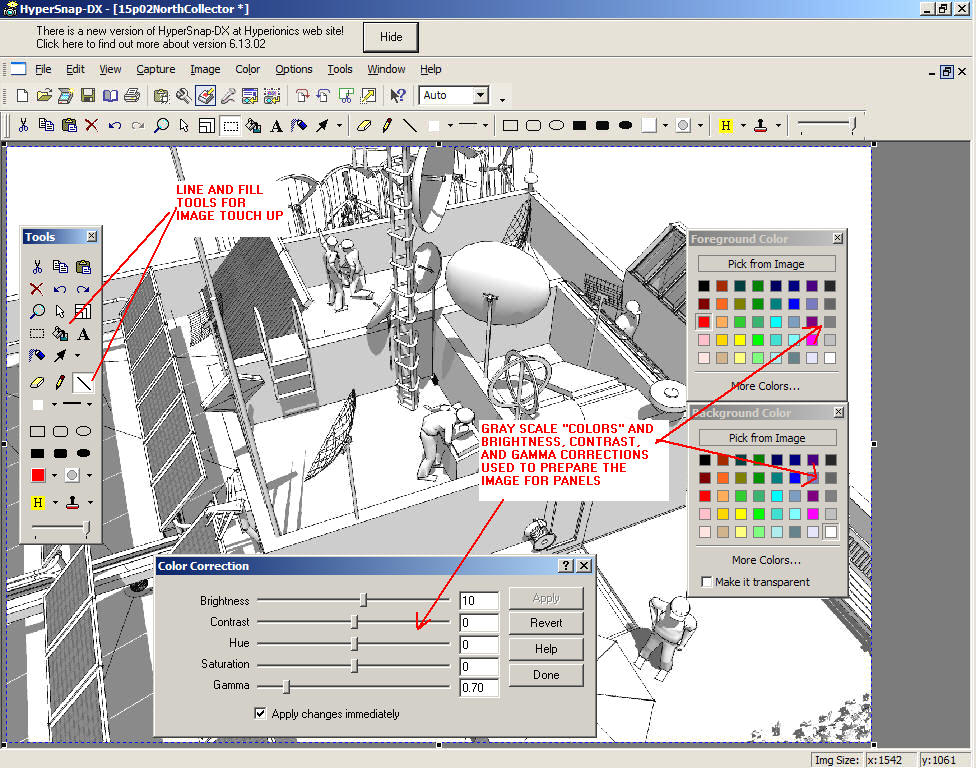Viewport: 976px width, 768px height.
Task: Click the scissors Cut icon in main toolbar
Action: (24, 125)
